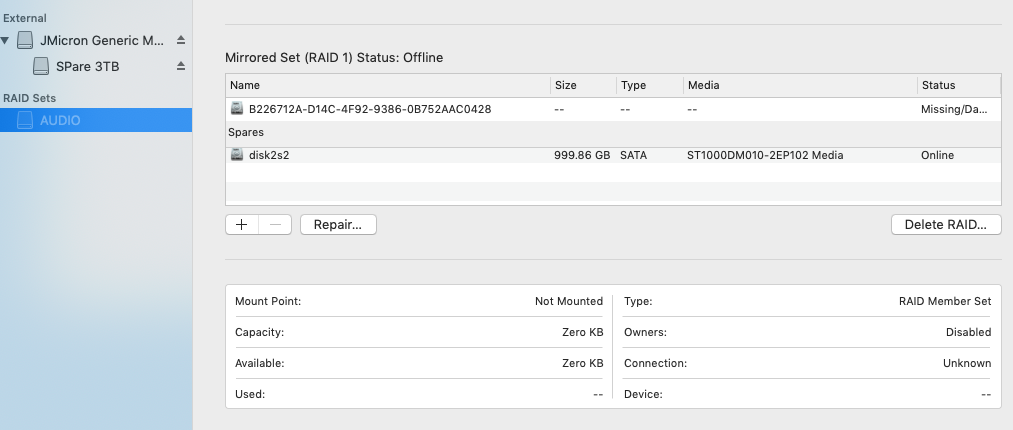Collapse the JMicron Generic drive tree
This screenshot has width=1013, height=430.
(x=7, y=41)
